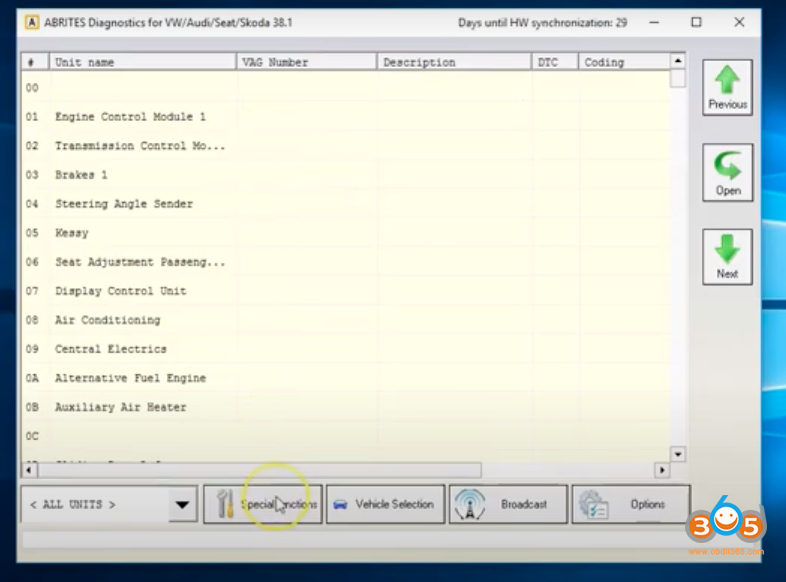Click the green Previous arrow button
The width and height of the screenshot is (786, 582).
(727, 88)
